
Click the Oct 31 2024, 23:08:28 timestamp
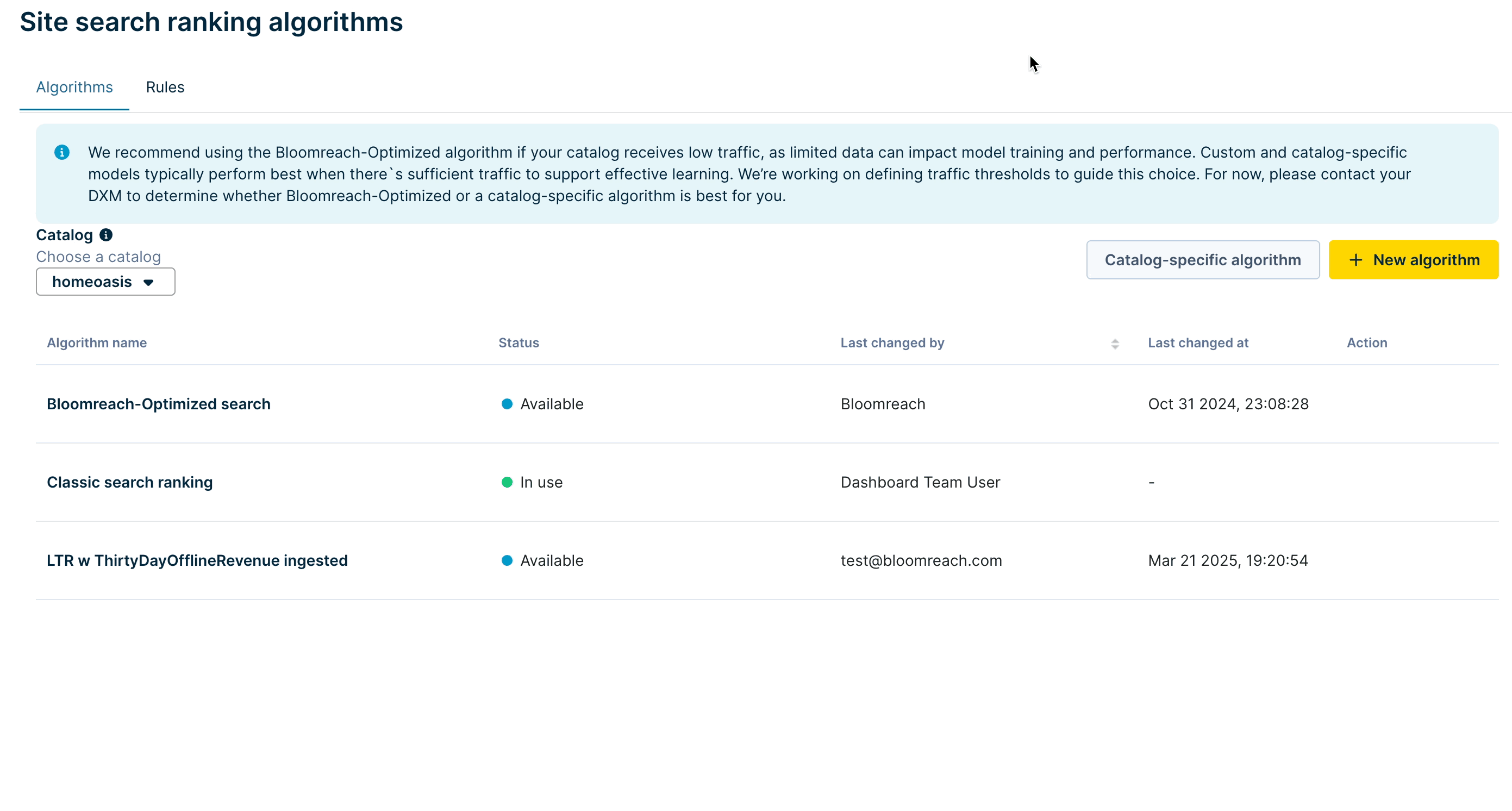click(1228, 404)
